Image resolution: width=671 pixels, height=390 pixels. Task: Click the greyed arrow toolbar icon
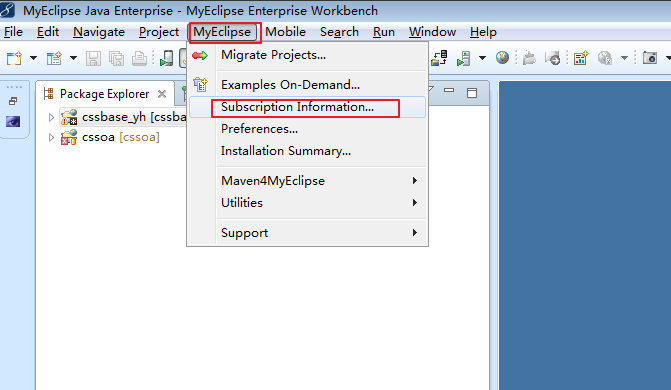552,58
